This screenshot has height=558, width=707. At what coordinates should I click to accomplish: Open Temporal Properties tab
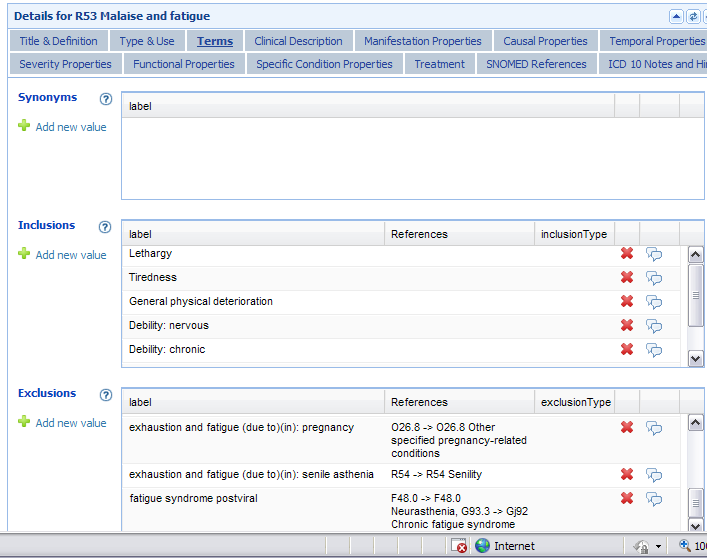tap(653, 41)
